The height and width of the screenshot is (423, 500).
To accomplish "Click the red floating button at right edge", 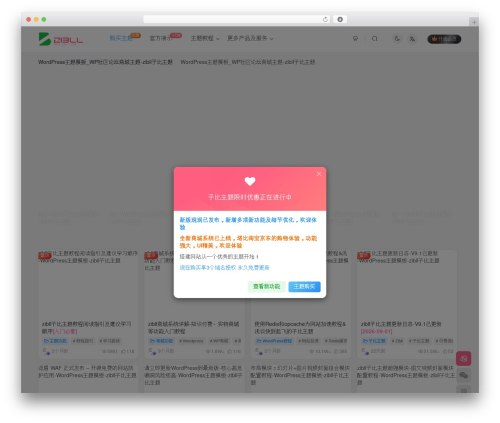I will 463,359.
